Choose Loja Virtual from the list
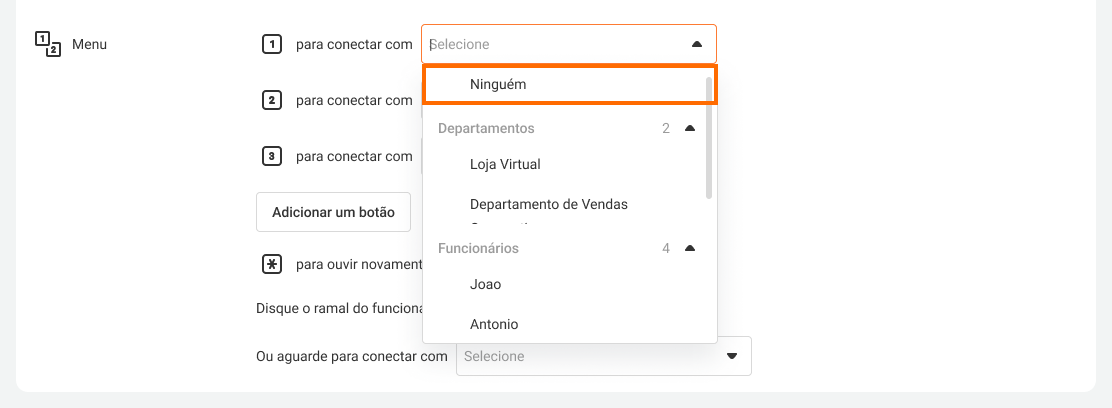1112x408 pixels. (505, 164)
